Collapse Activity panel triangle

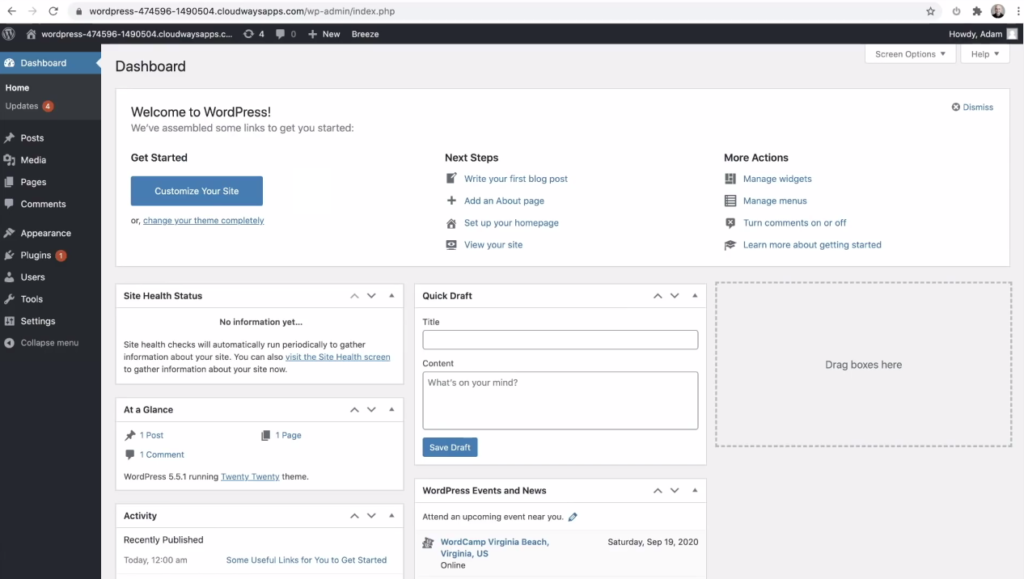point(392,516)
